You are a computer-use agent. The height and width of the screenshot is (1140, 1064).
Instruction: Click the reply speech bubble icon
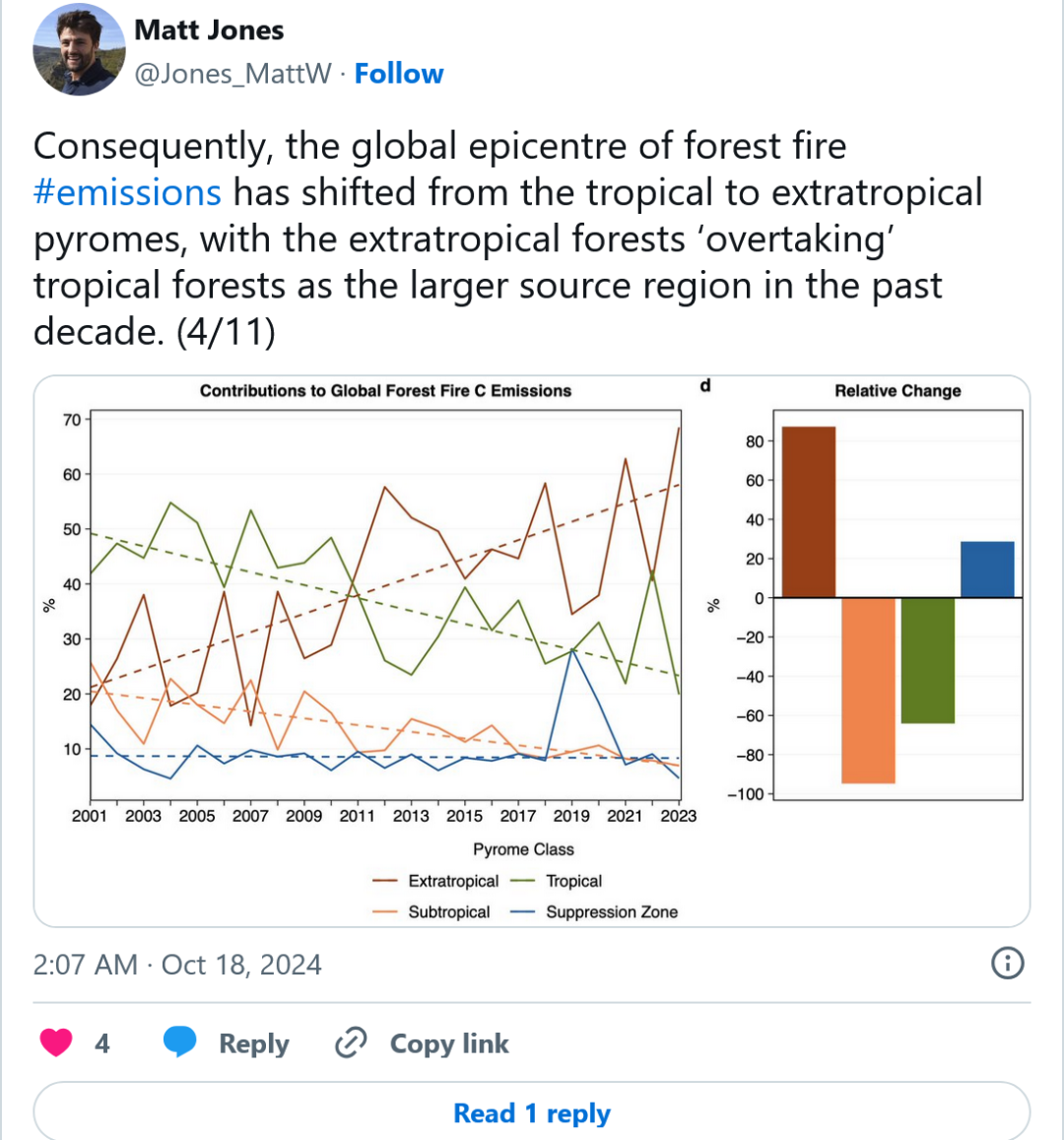coord(179,1042)
